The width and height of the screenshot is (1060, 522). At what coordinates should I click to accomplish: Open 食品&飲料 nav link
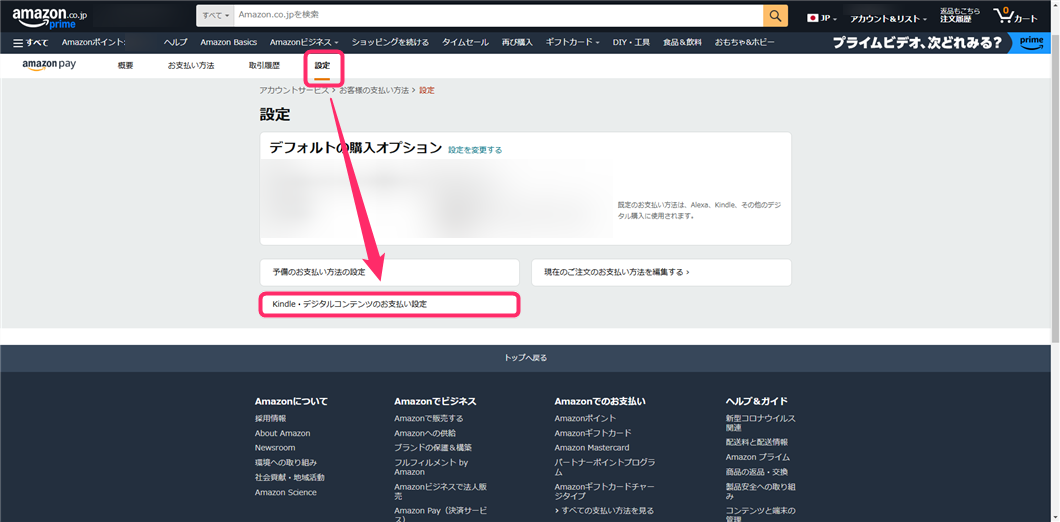click(x=683, y=43)
